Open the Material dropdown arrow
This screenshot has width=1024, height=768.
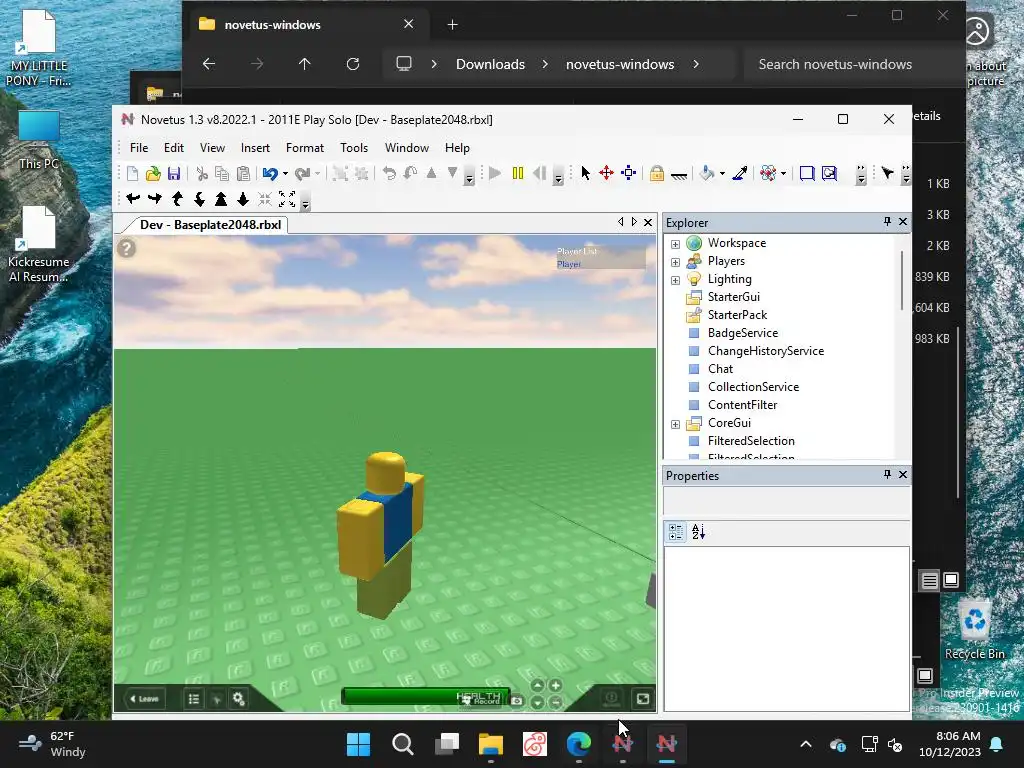[x=783, y=174]
